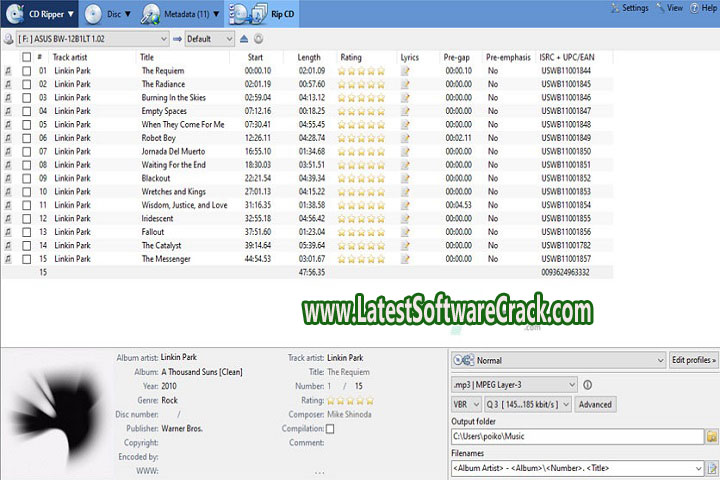Open the Metadata (11) menu
The image size is (720, 480).
[x=181, y=13]
